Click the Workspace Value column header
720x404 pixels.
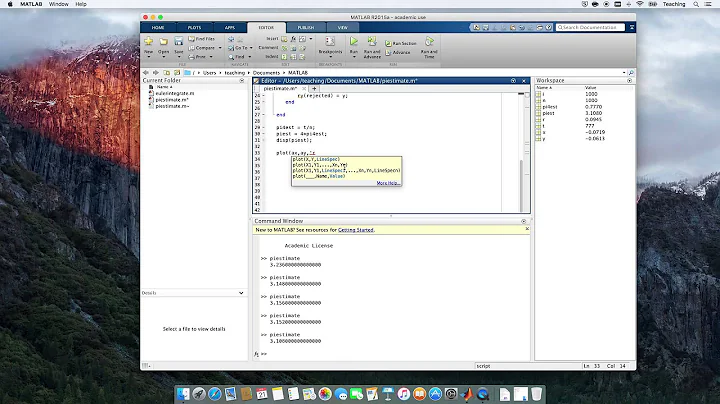591,87
